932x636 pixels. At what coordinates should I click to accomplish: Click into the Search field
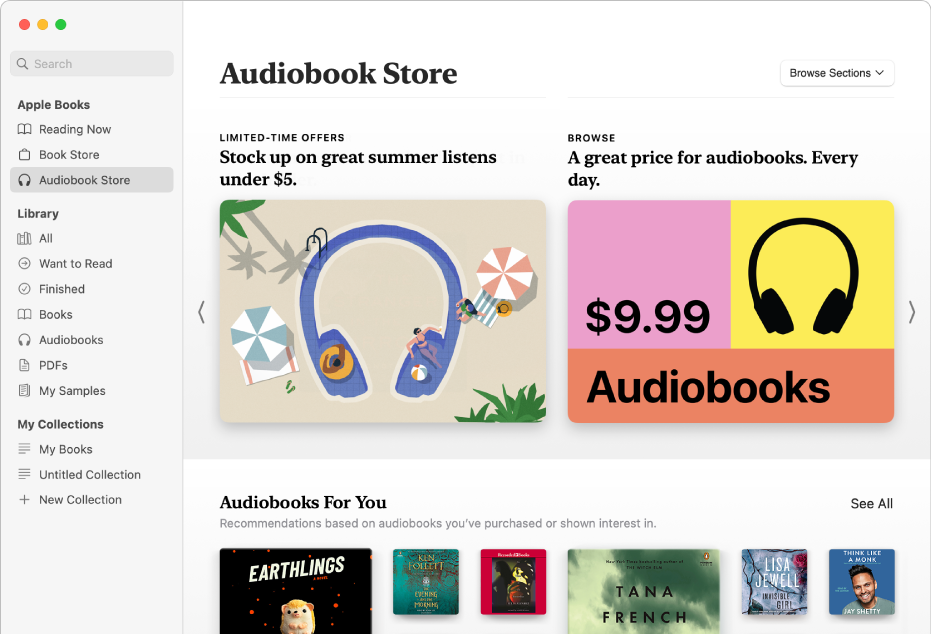[x=92, y=64]
